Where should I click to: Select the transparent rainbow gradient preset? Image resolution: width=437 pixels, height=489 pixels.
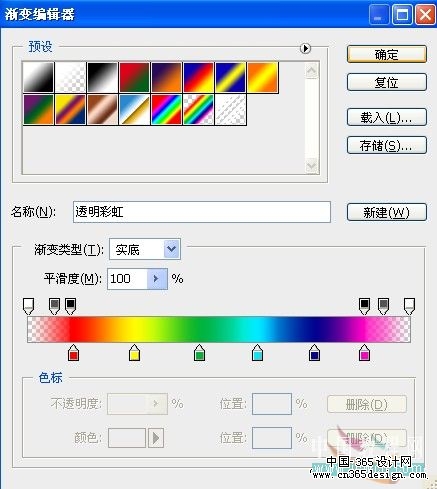tap(198, 109)
